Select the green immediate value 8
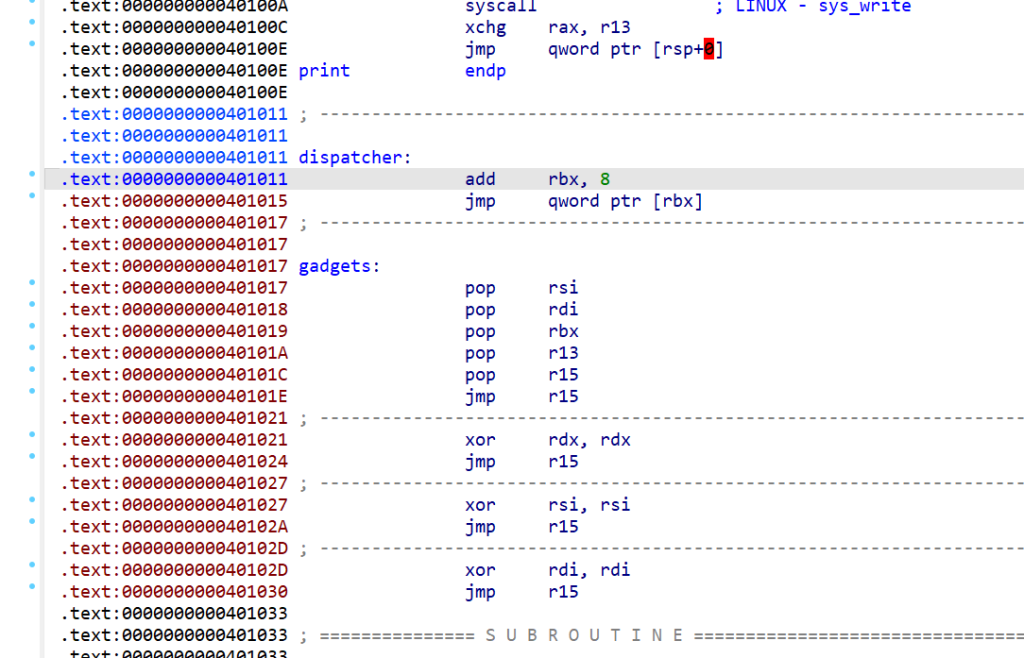Screen dimensions: 1024x658 (605, 180)
